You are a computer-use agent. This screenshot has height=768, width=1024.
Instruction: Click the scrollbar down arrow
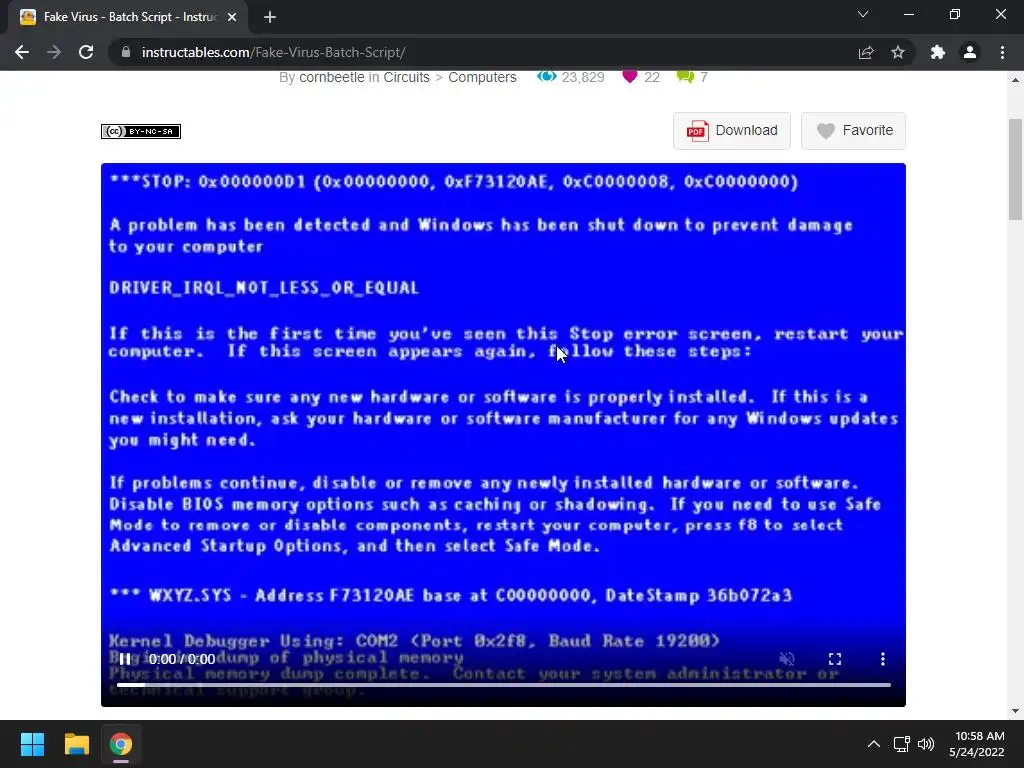tap(1015, 711)
